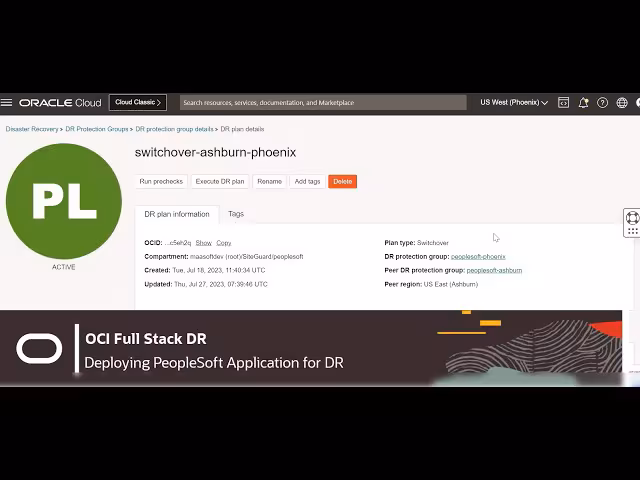Click the support lifebuoy icon
The image size is (640, 480).
coord(632,218)
